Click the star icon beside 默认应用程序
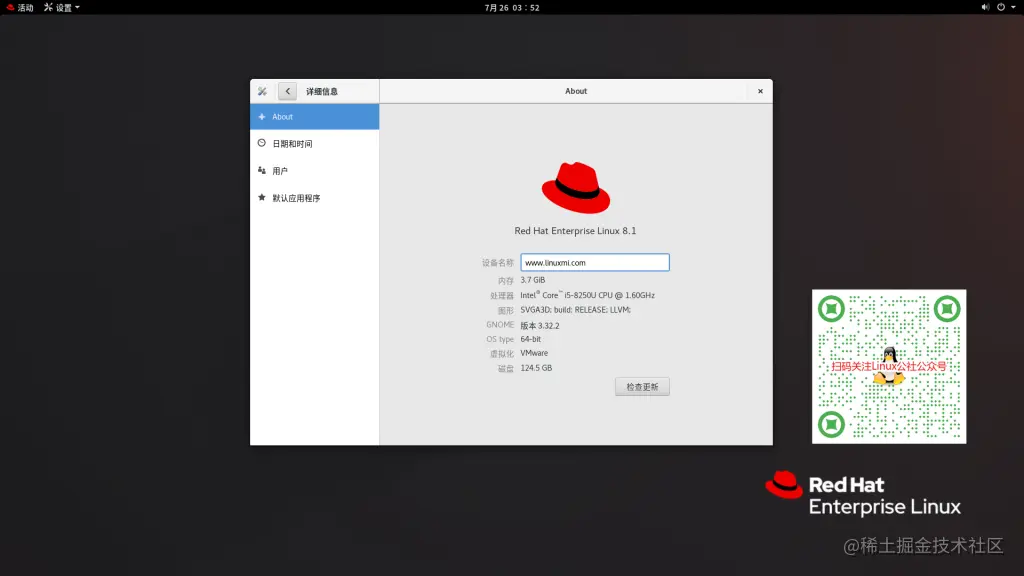 262,197
